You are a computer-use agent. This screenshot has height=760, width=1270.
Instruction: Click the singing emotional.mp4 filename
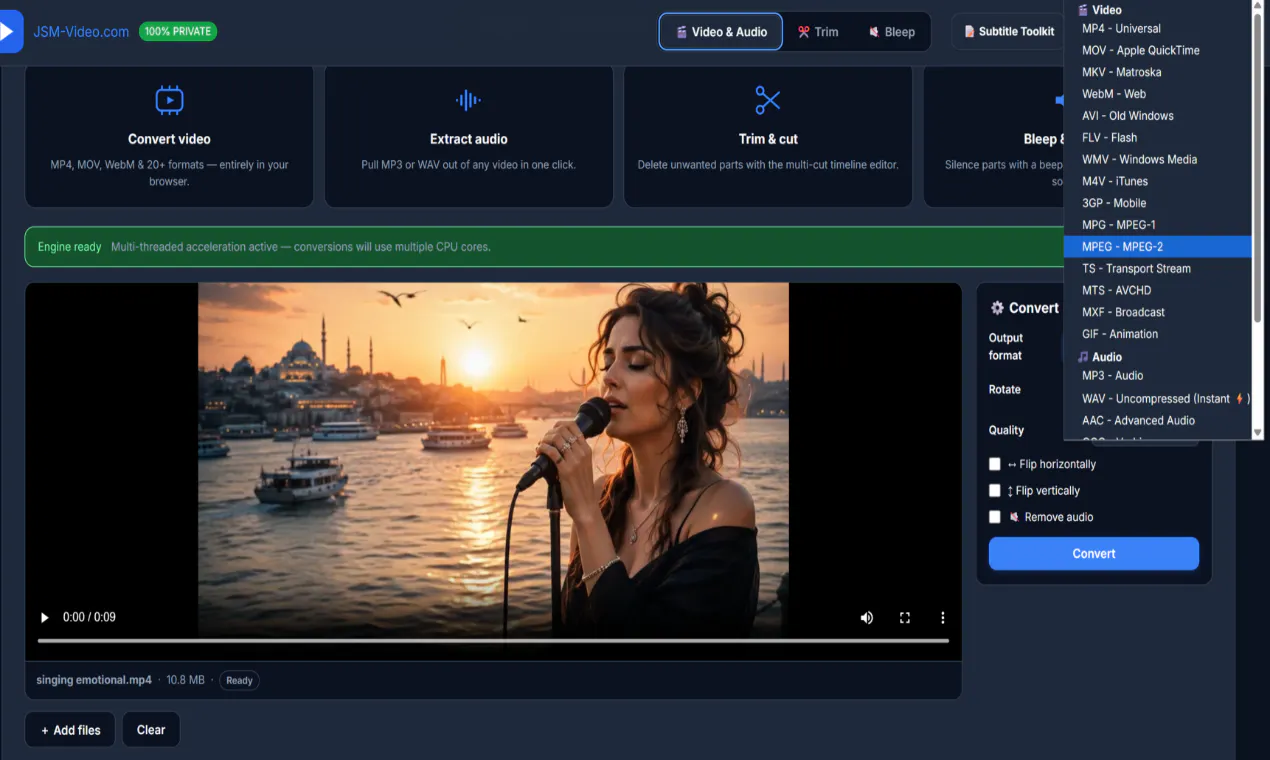(94, 680)
